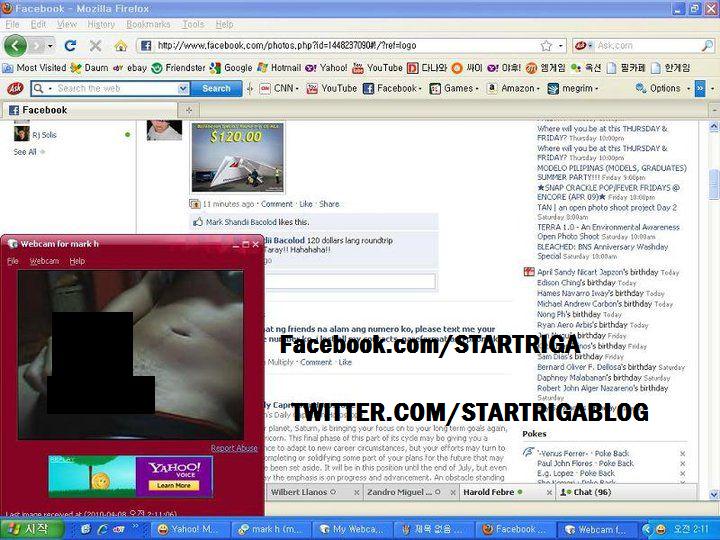Open the Back button history dropdown
This screenshot has width=720, height=540.
click(x=50, y=45)
